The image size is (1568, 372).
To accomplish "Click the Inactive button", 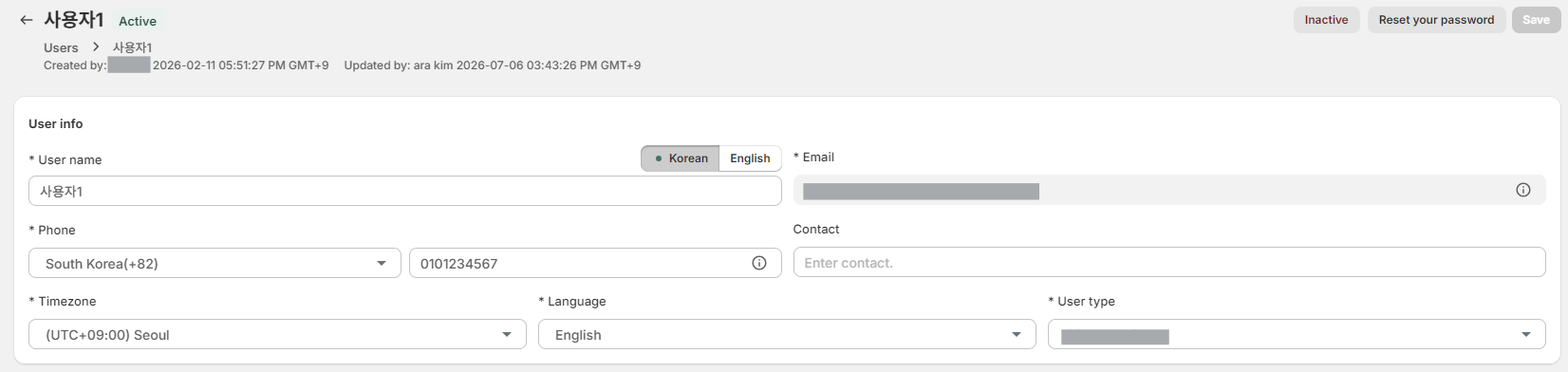I will coord(1326,20).
